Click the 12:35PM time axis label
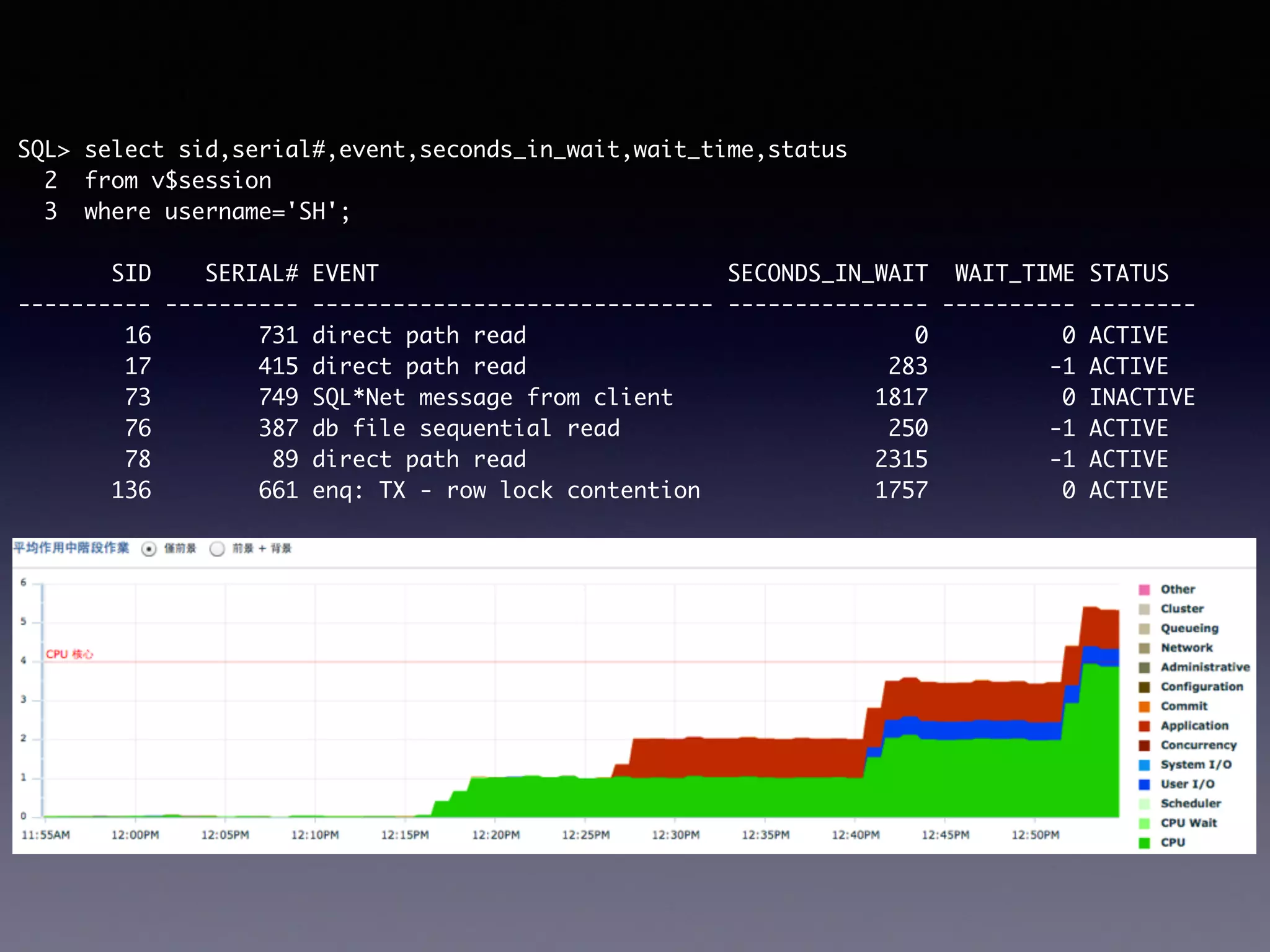1270x952 pixels. click(765, 835)
